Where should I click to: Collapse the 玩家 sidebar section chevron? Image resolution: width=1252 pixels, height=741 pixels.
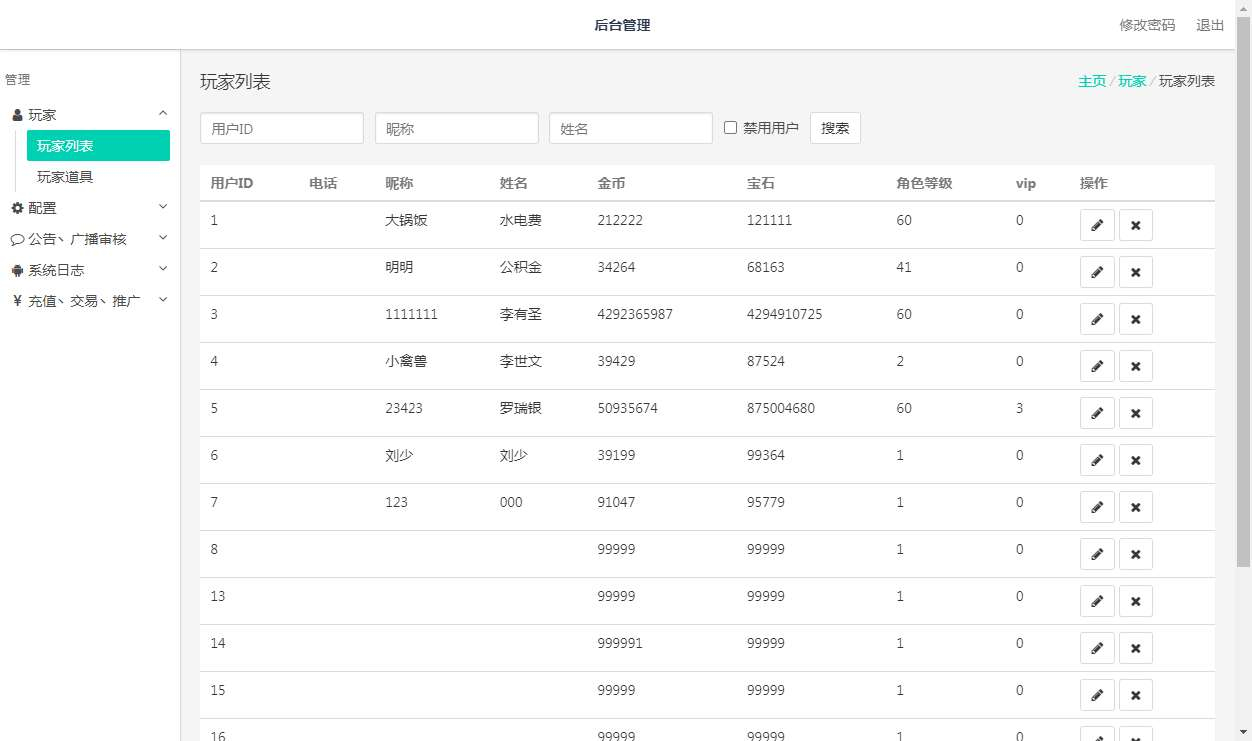click(163, 114)
